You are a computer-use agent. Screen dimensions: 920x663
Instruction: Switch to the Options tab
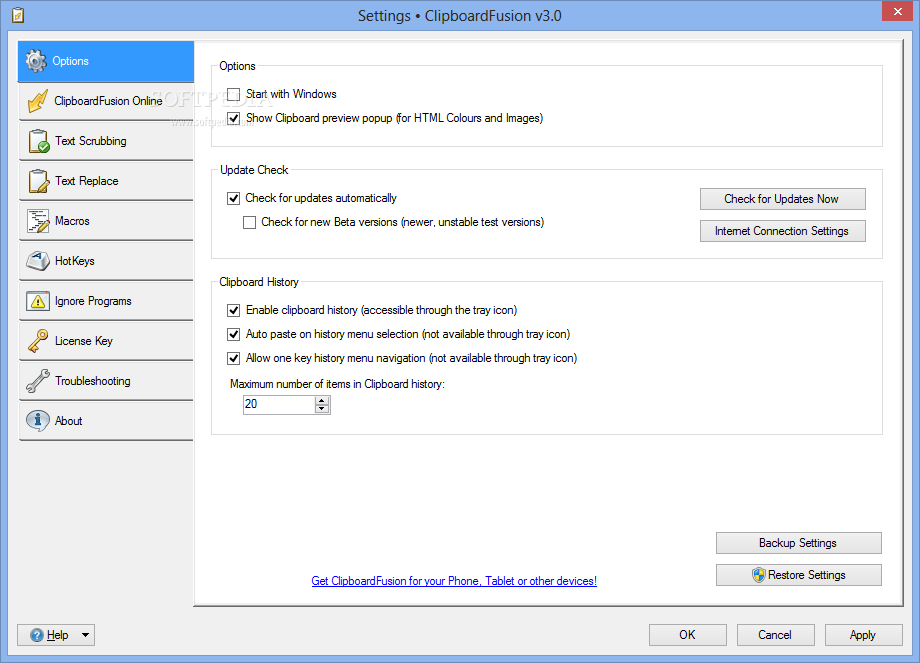pyautogui.click(x=106, y=61)
